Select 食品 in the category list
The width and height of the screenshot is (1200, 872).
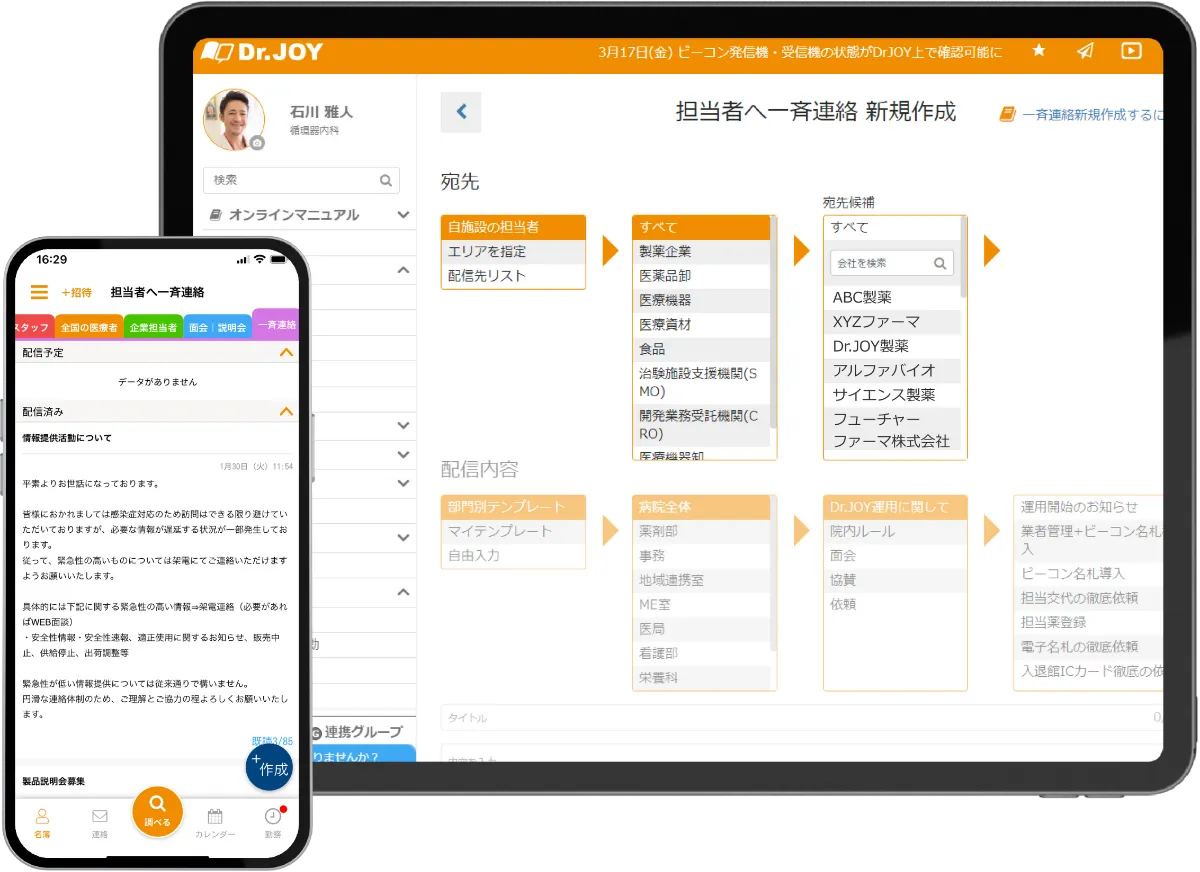coord(701,349)
